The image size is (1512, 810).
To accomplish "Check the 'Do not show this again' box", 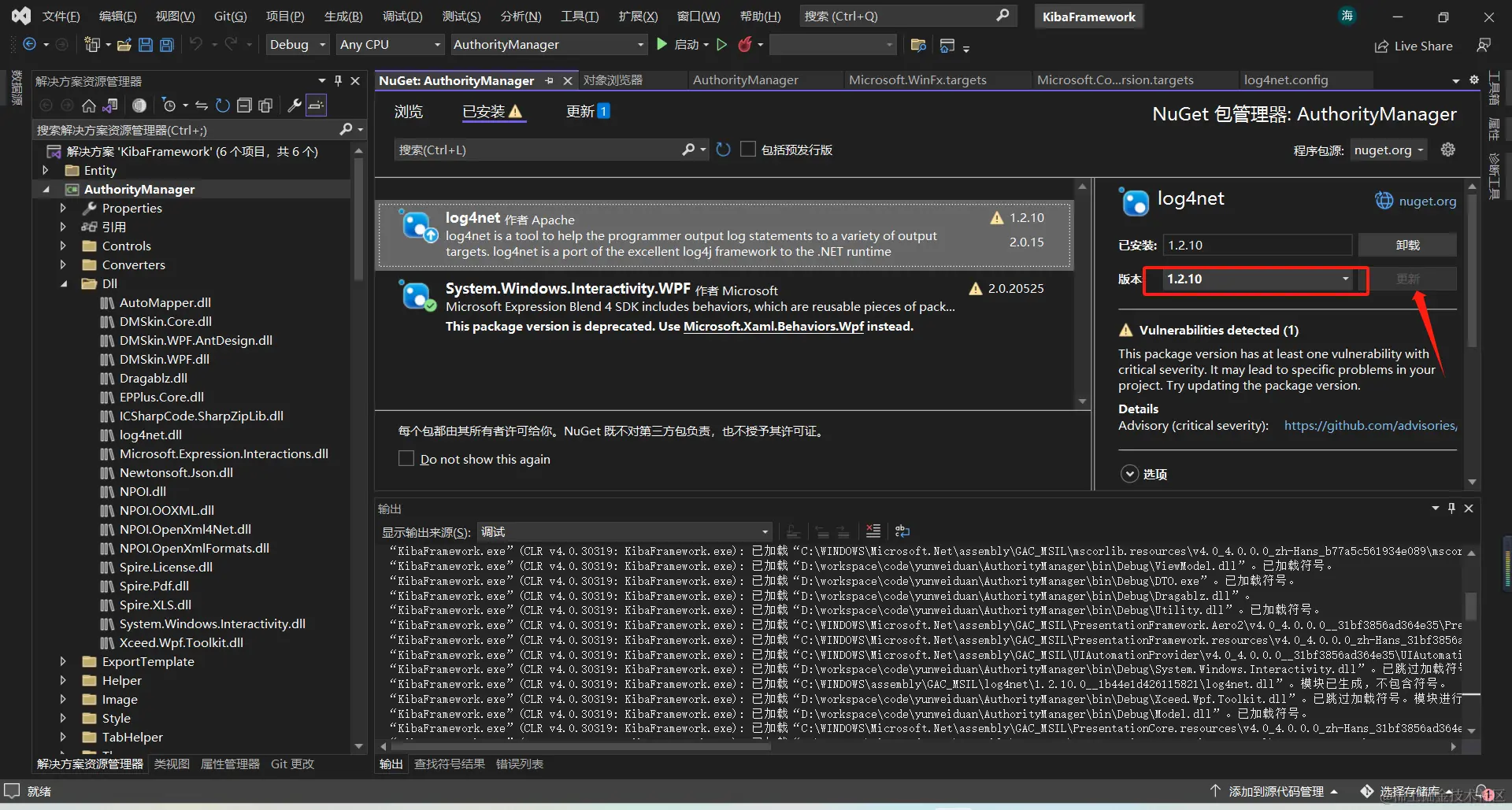I will [x=406, y=458].
